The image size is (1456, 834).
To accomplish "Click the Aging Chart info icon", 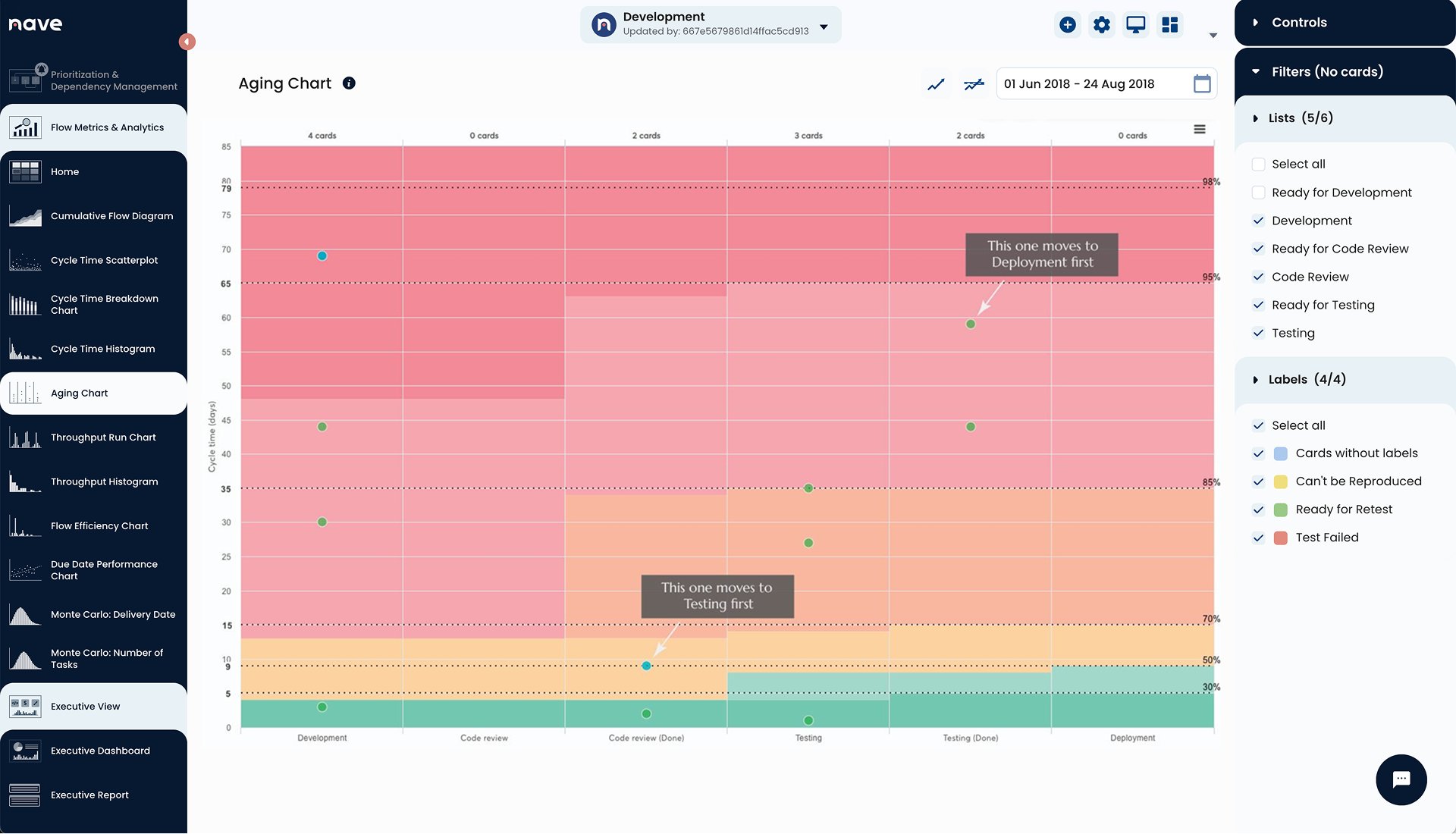I will pyautogui.click(x=349, y=83).
